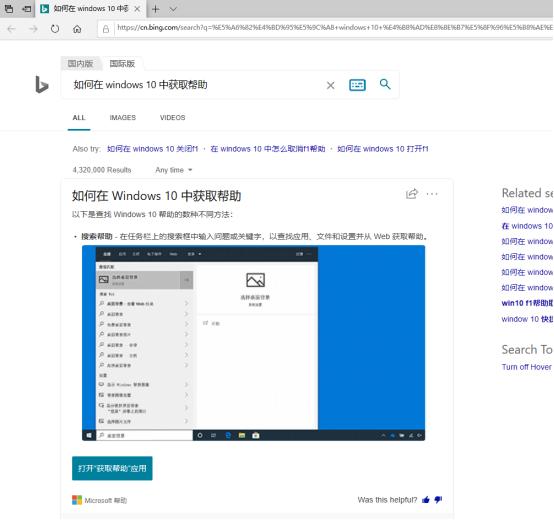Open suggestion 如何在 windows 10 关闭f1
The height and width of the screenshot is (520, 554).
tap(153, 149)
